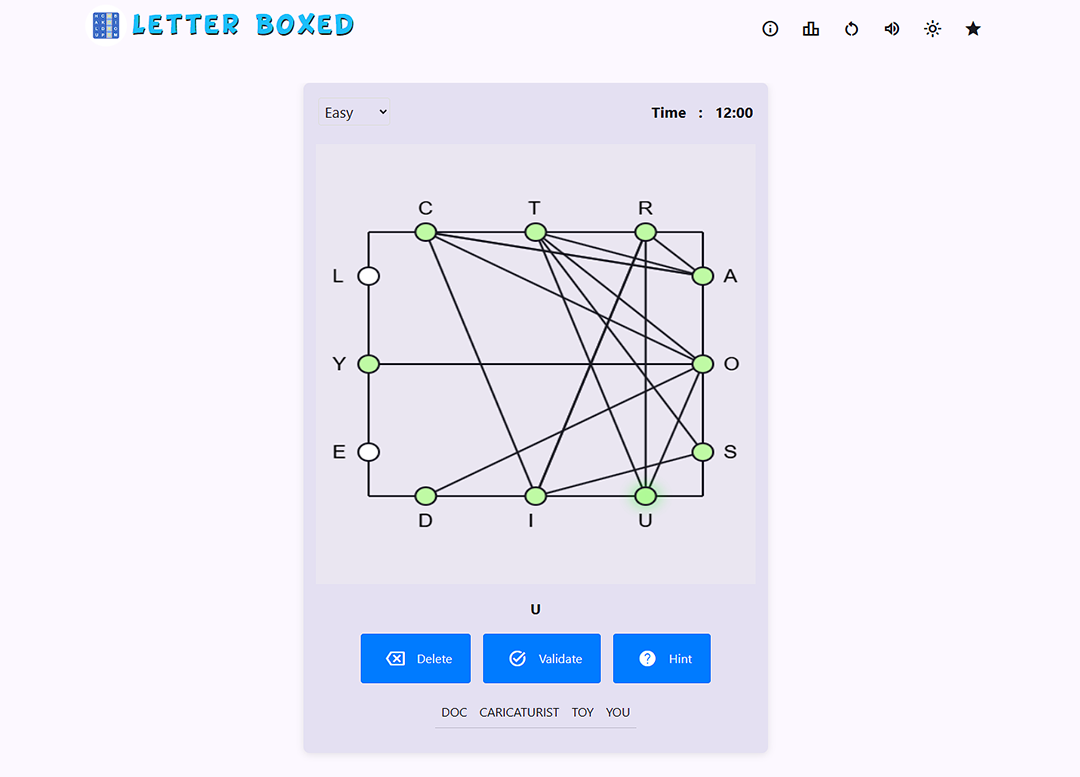Screen dimensions: 1080x777
Task: Request a hint with the Hint button
Action: (x=662, y=659)
